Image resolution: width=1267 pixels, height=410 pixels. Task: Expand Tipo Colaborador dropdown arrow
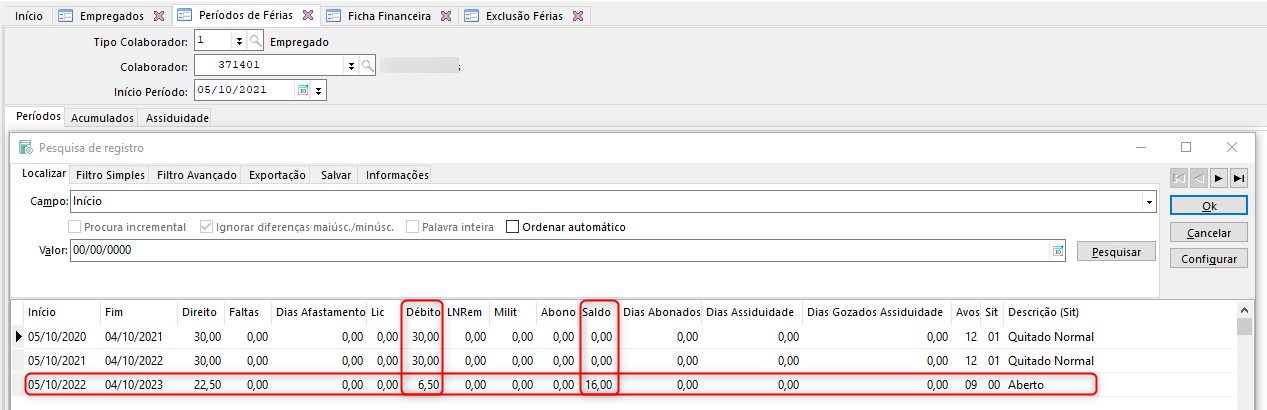pyautogui.click(x=238, y=41)
